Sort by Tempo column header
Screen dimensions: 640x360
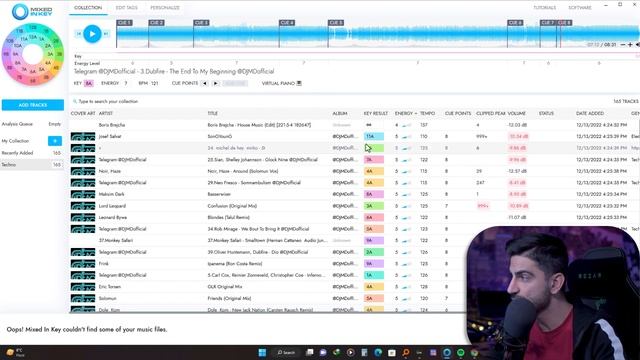(x=427, y=113)
